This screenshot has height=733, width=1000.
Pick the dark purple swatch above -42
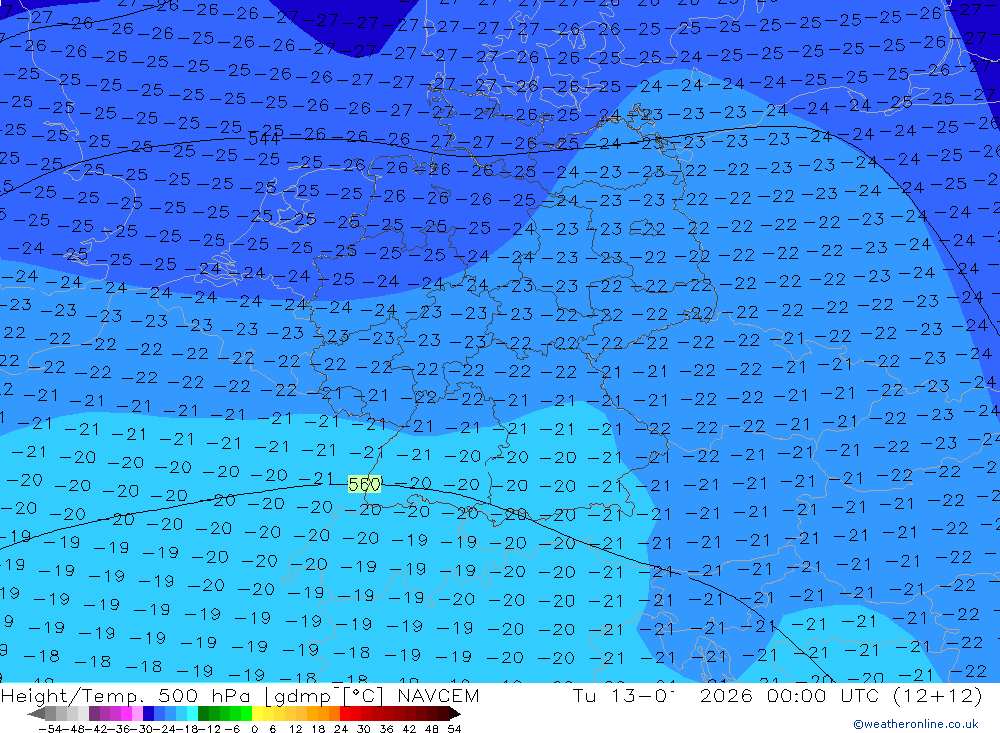[94, 713]
